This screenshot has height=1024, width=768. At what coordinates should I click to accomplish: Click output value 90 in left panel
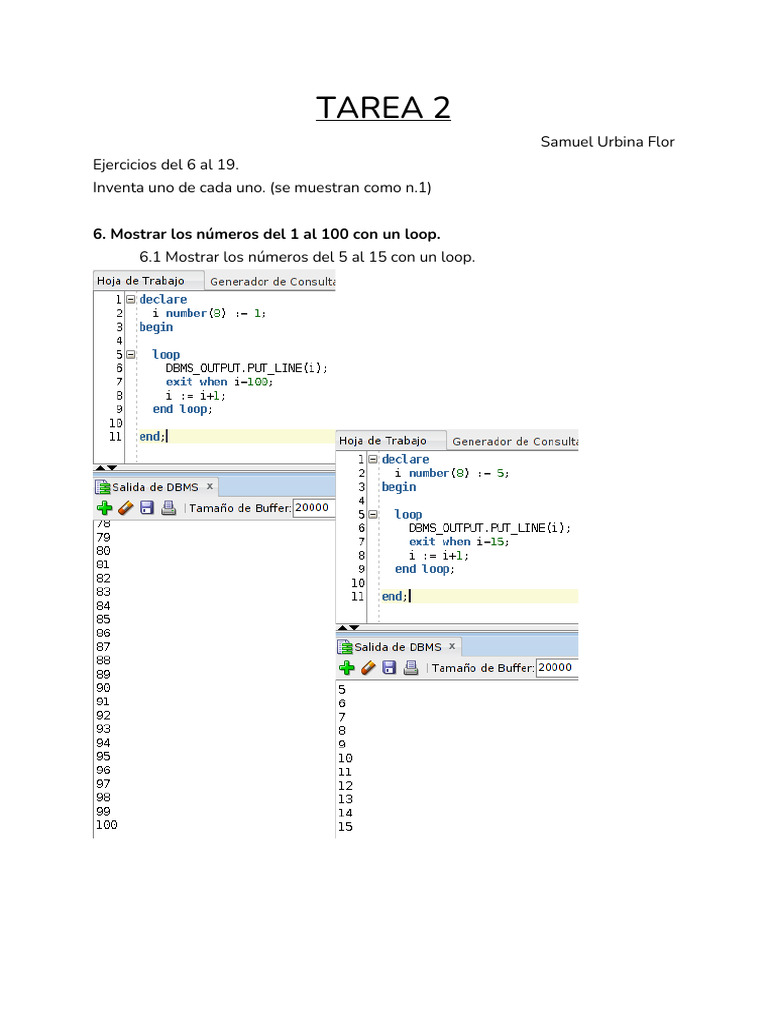point(104,688)
